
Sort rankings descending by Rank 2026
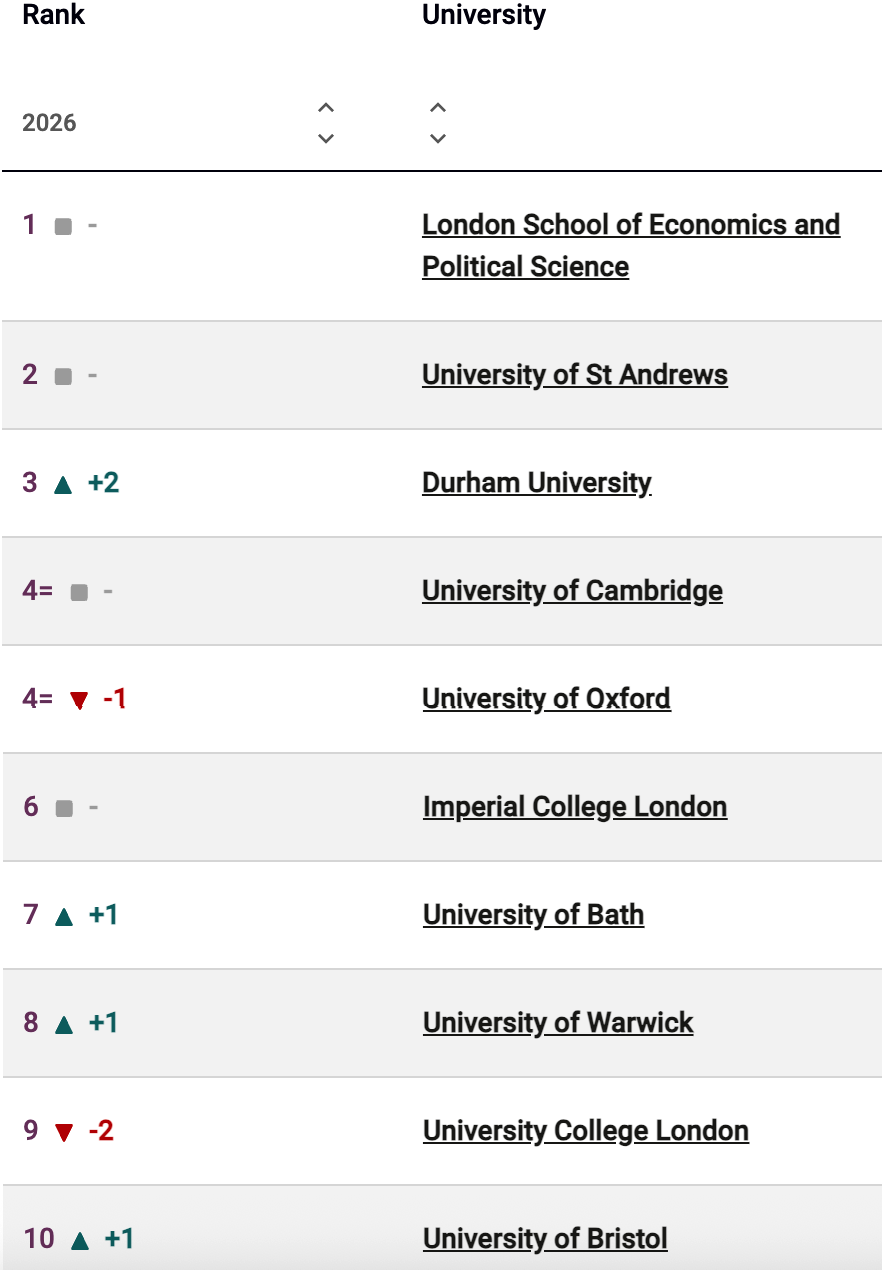click(x=325, y=138)
